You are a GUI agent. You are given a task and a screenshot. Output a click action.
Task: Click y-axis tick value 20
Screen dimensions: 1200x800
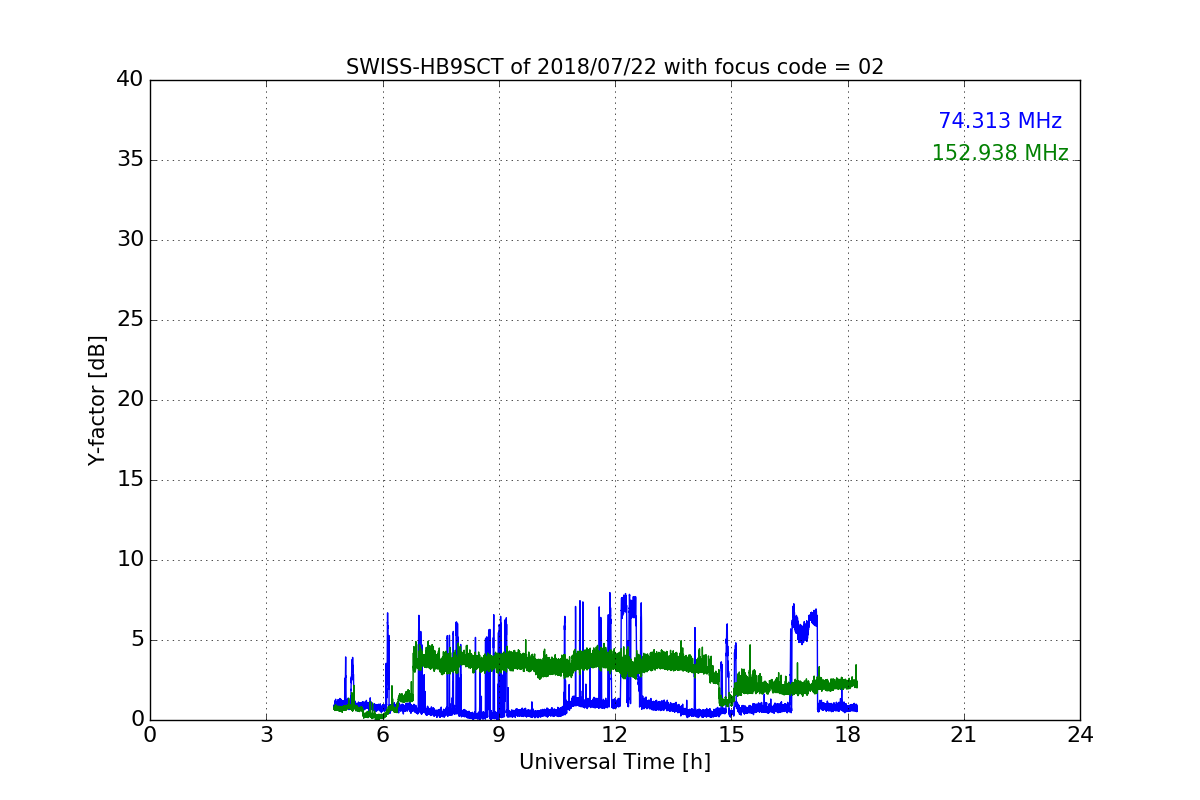(x=130, y=400)
